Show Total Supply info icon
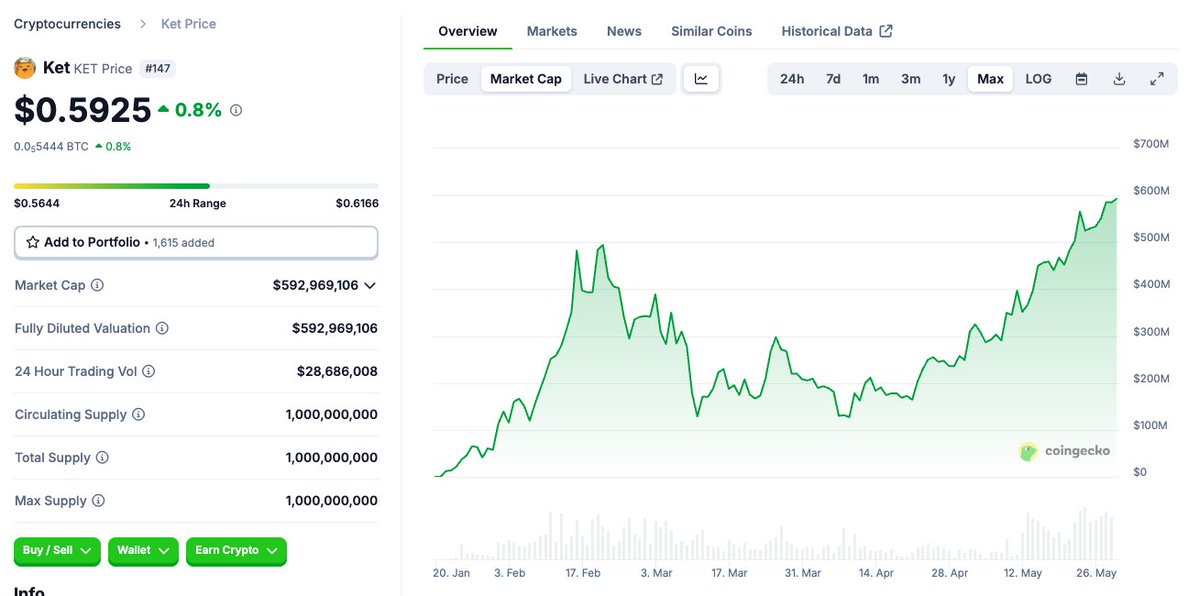The image size is (1199, 596). (x=102, y=458)
